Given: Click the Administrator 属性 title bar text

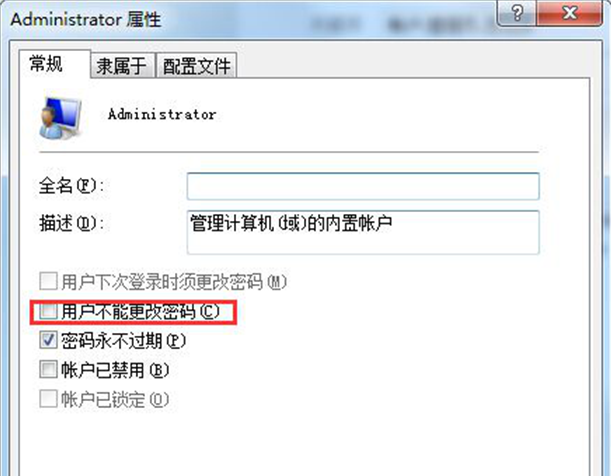Looking at the screenshot, I should (x=86, y=19).
